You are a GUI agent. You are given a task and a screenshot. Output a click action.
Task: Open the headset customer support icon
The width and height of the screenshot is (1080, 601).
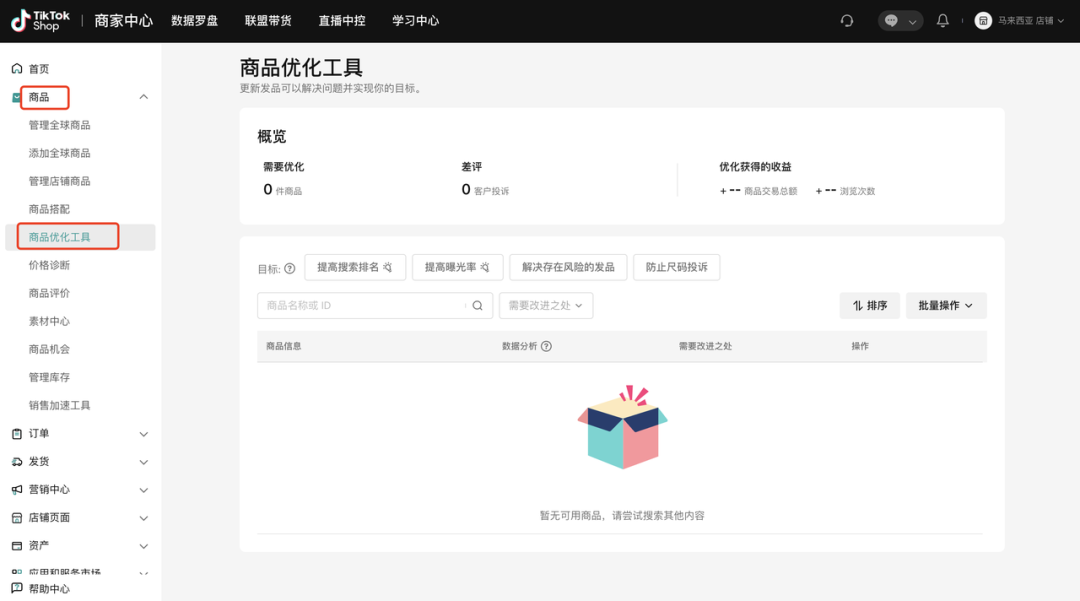click(x=846, y=20)
